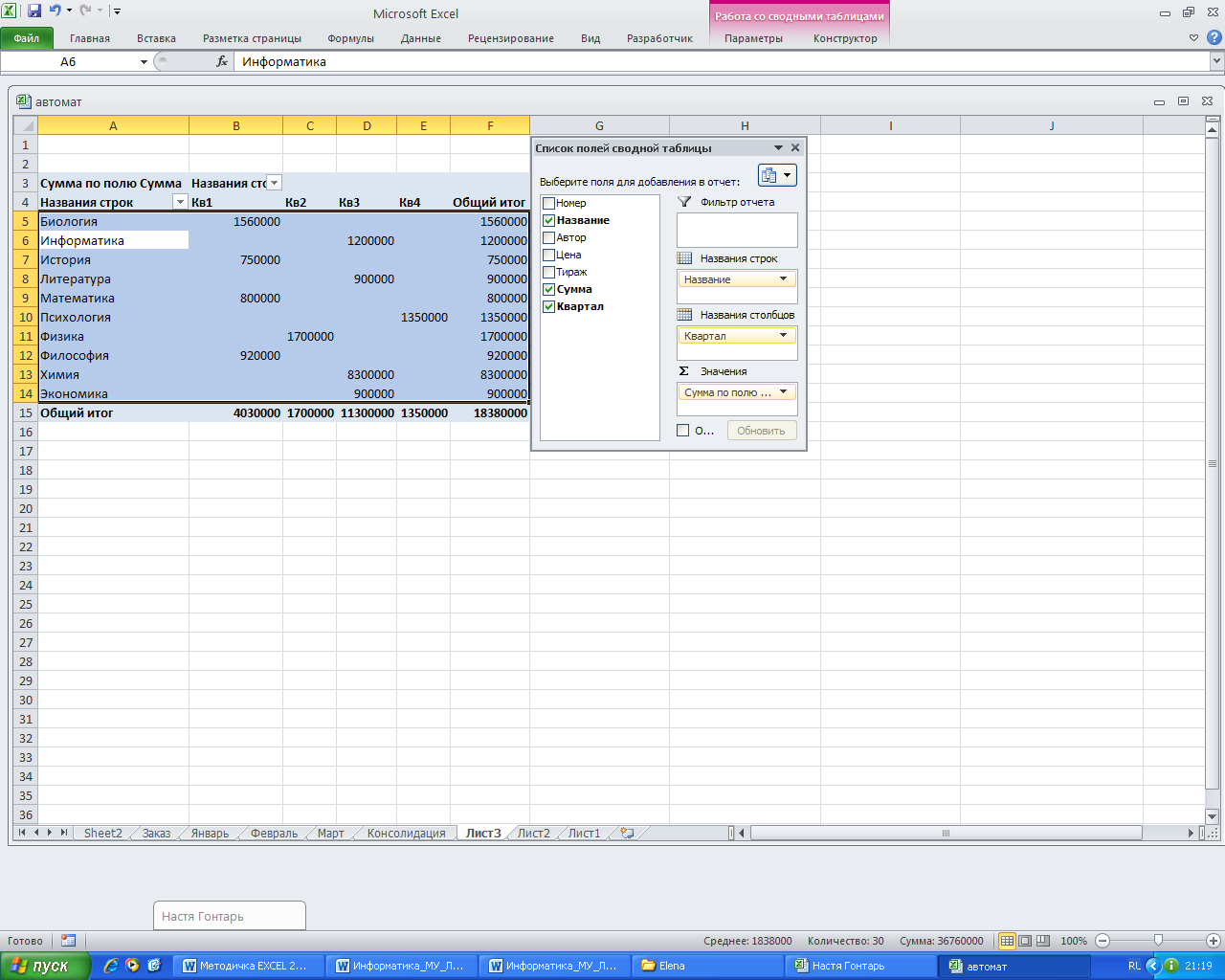This screenshot has width=1225, height=980.
Task: Expand the formula bar
Action: tap(1216, 61)
